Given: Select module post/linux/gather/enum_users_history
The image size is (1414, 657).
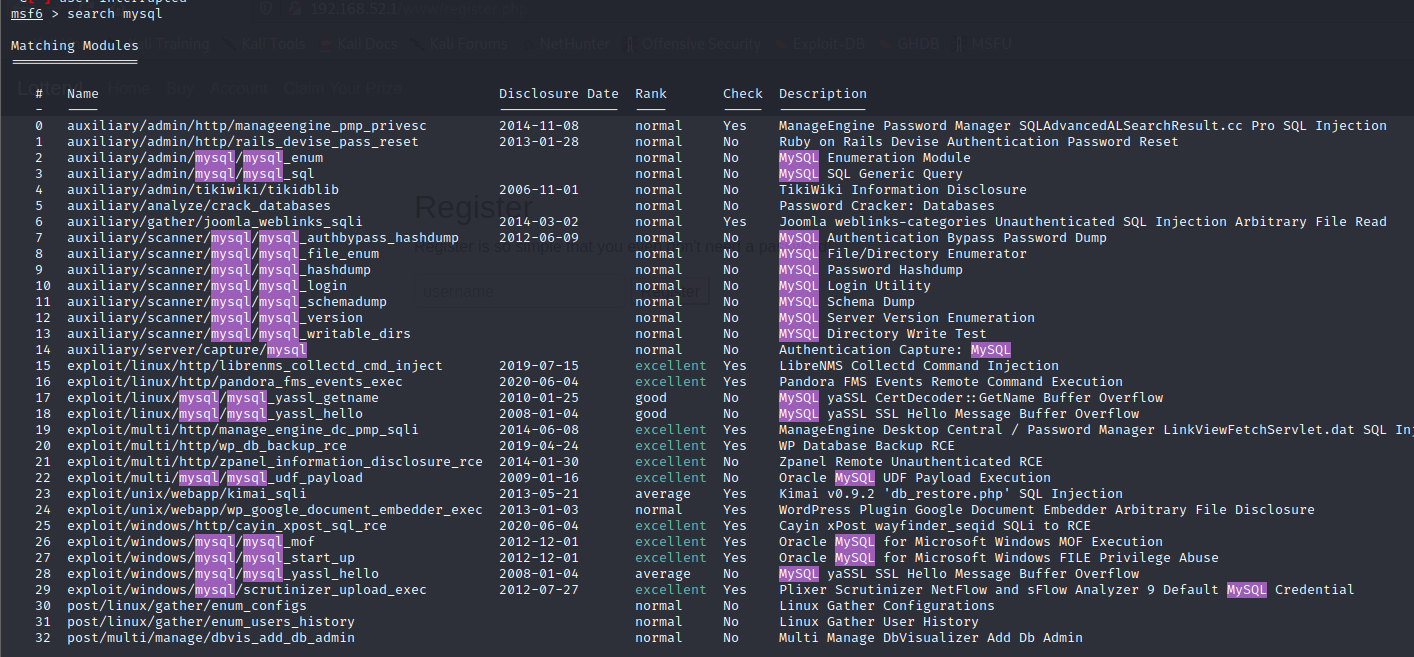Looking at the screenshot, I should point(211,622).
